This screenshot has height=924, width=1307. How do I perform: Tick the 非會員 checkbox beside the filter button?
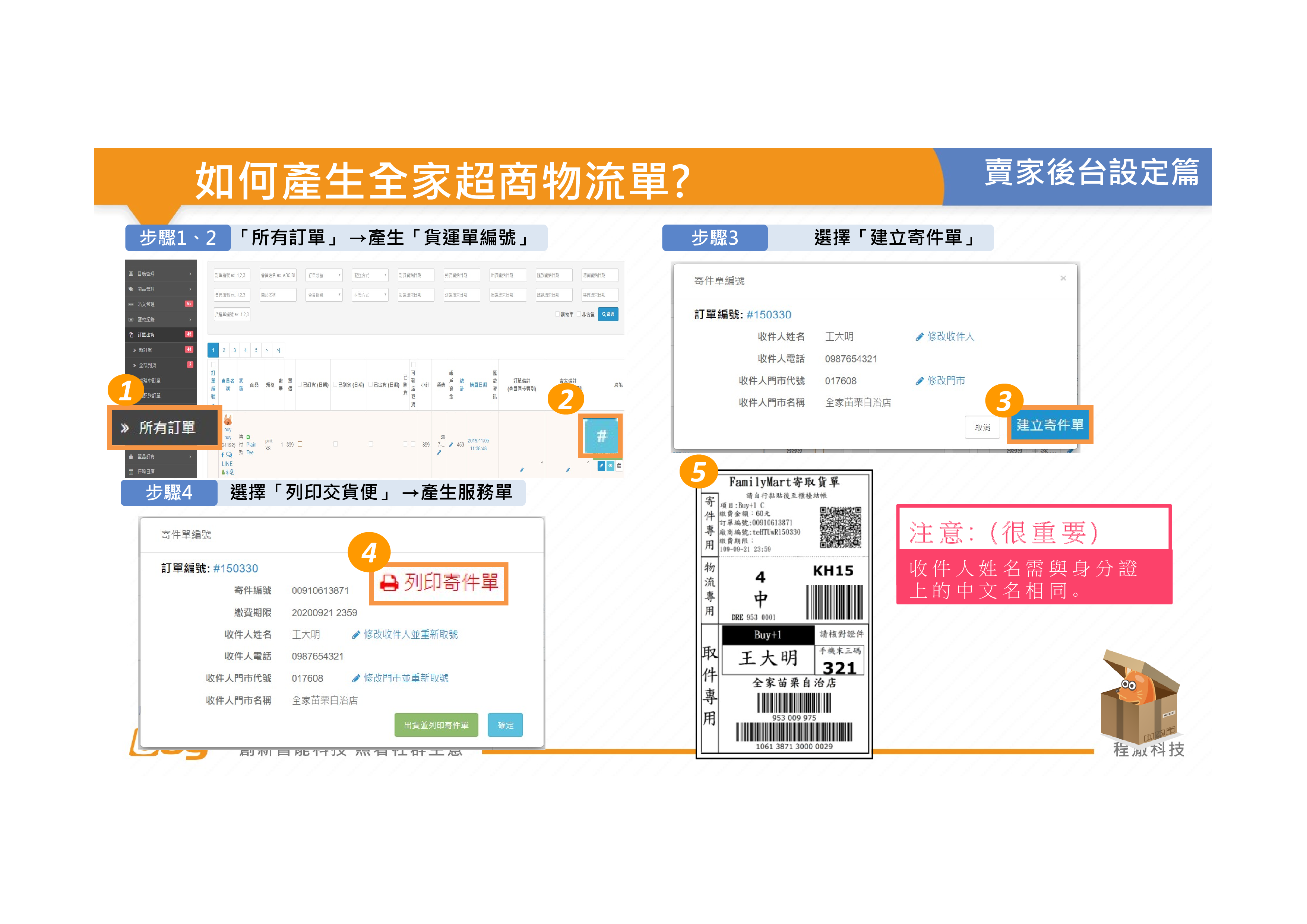coord(579,314)
